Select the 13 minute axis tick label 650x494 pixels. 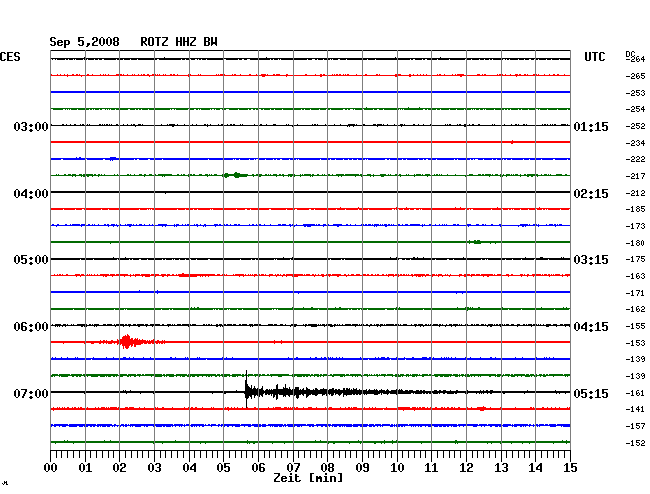[501, 468]
